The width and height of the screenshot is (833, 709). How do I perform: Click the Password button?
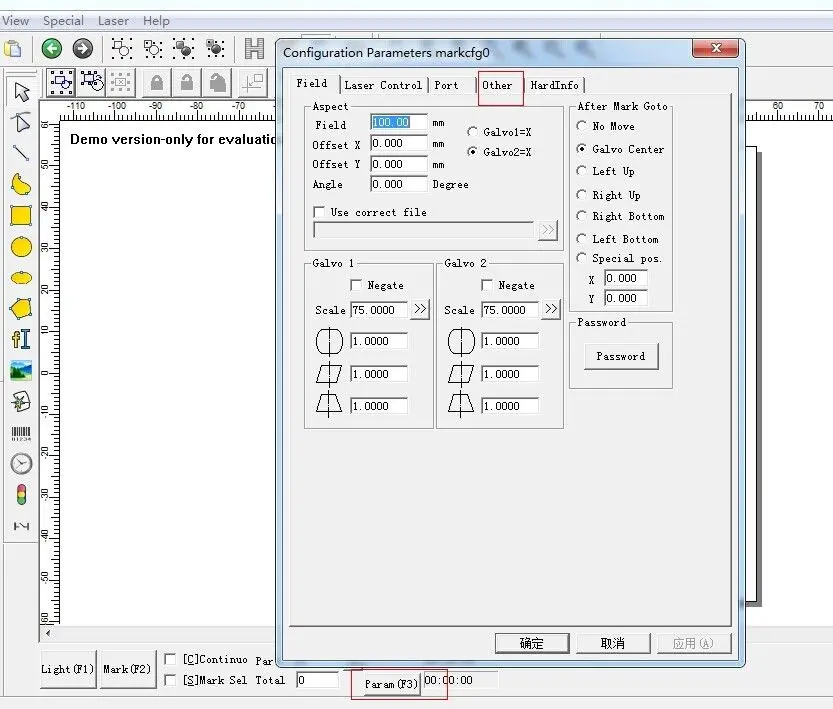(620, 356)
